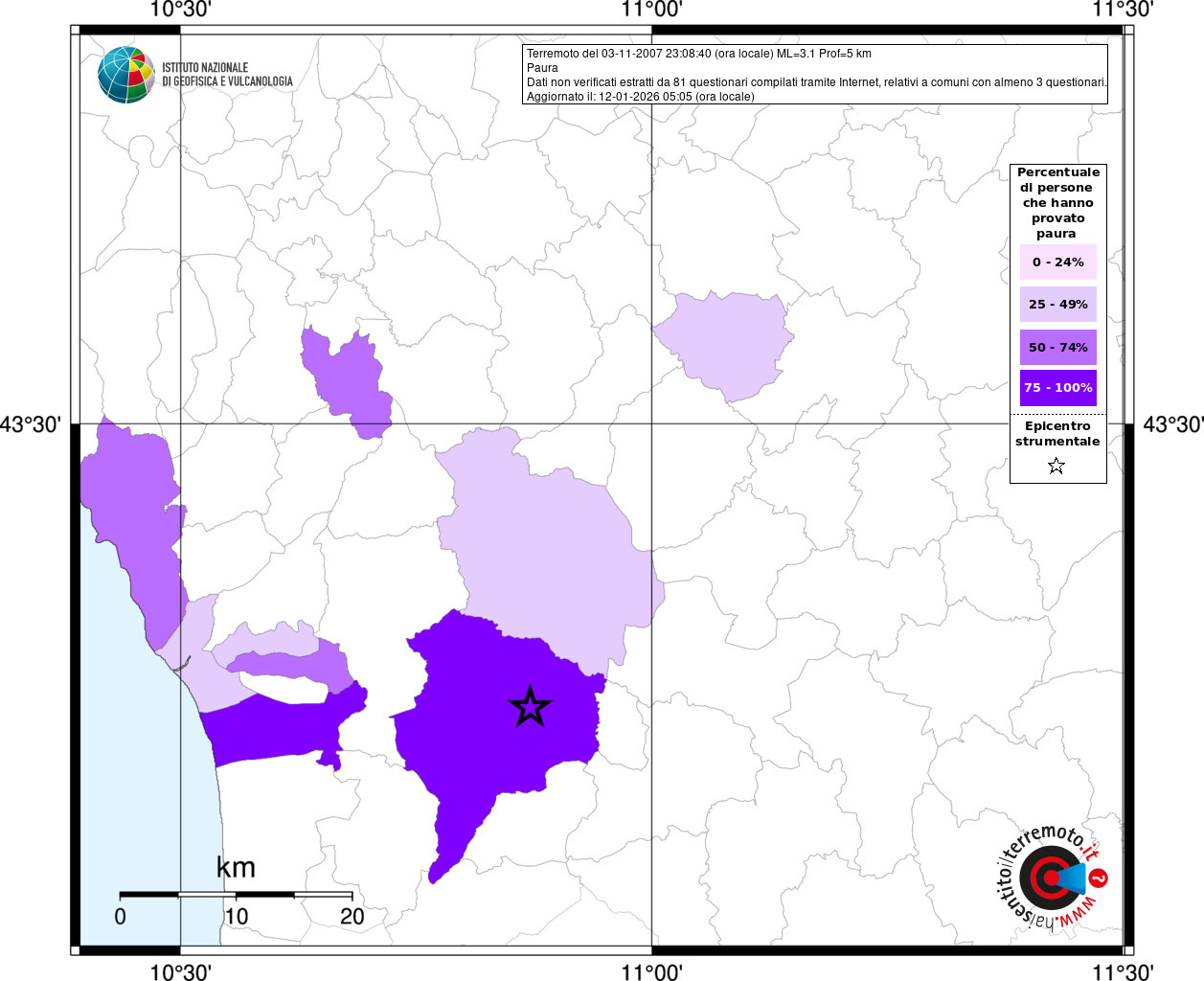Click the left axis label 43°30'
This screenshot has width=1204, height=981.
[30, 423]
